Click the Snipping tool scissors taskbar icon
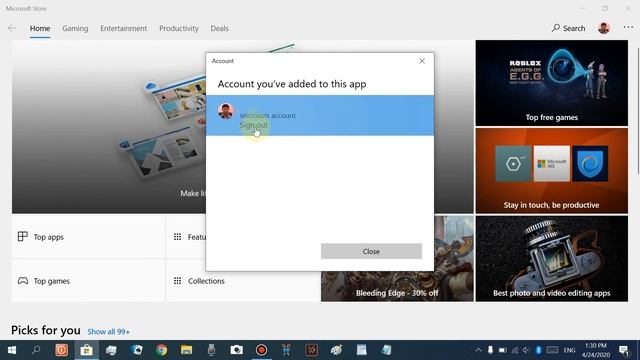The width and height of the screenshot is (640, 360). click(x=286, y=350)
